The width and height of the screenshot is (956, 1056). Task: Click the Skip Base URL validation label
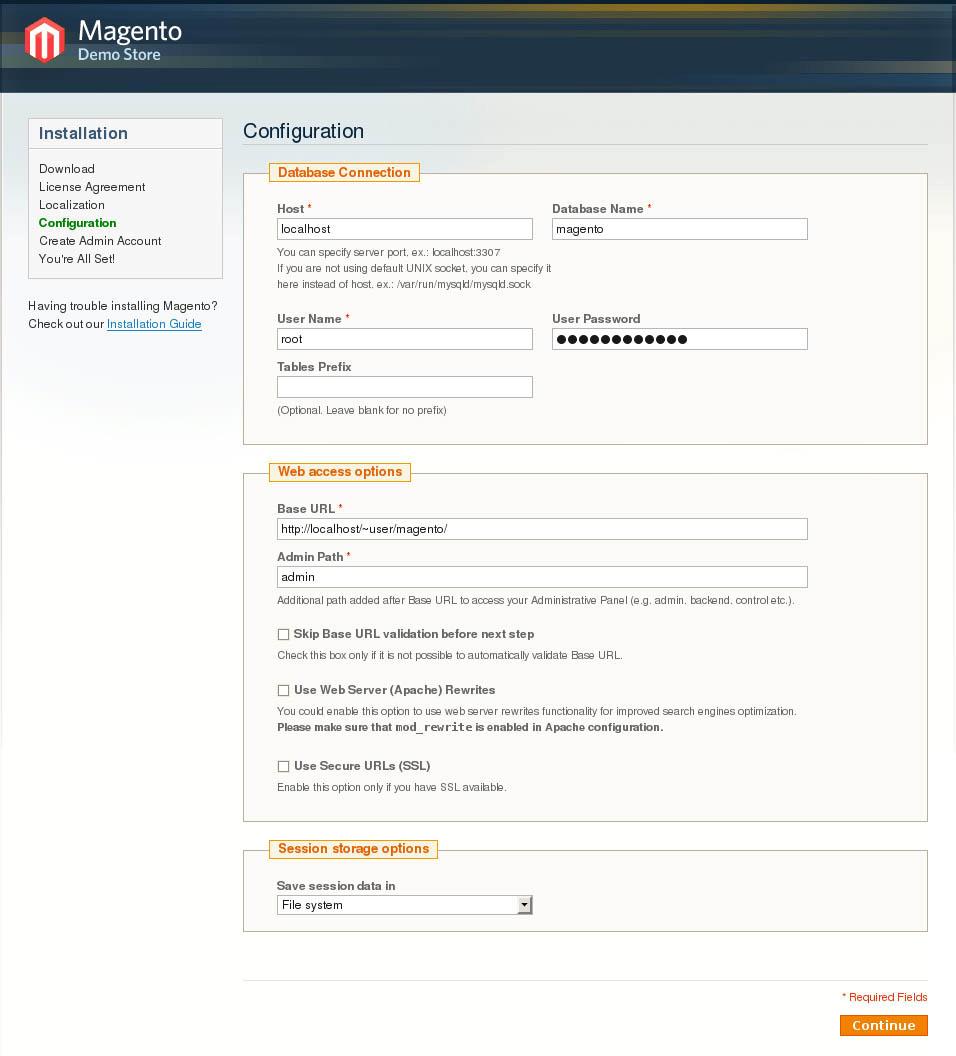click(x=414, y=634)
